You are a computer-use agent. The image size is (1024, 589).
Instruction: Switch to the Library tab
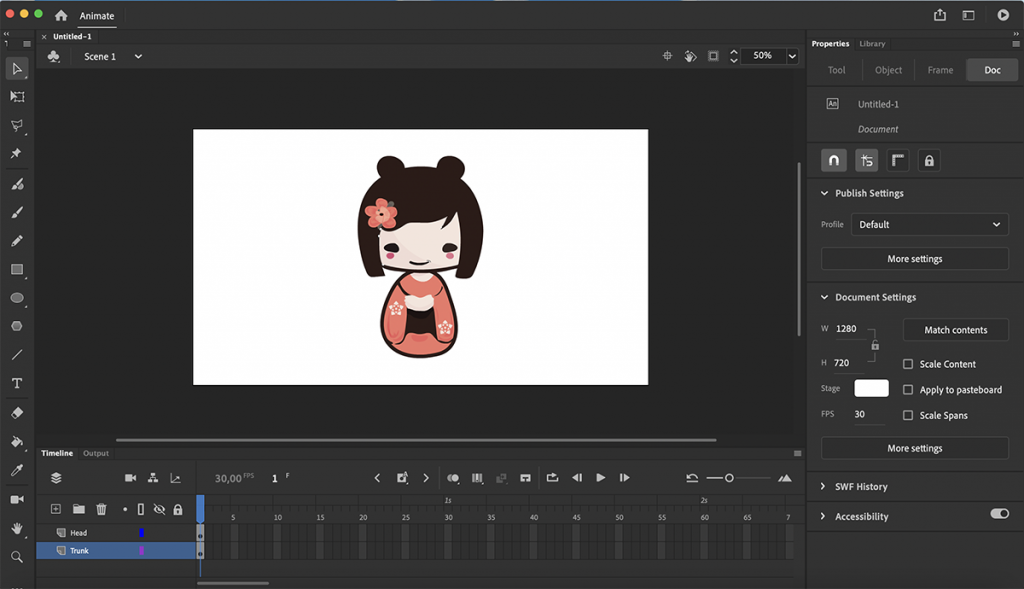coord(872,44)
